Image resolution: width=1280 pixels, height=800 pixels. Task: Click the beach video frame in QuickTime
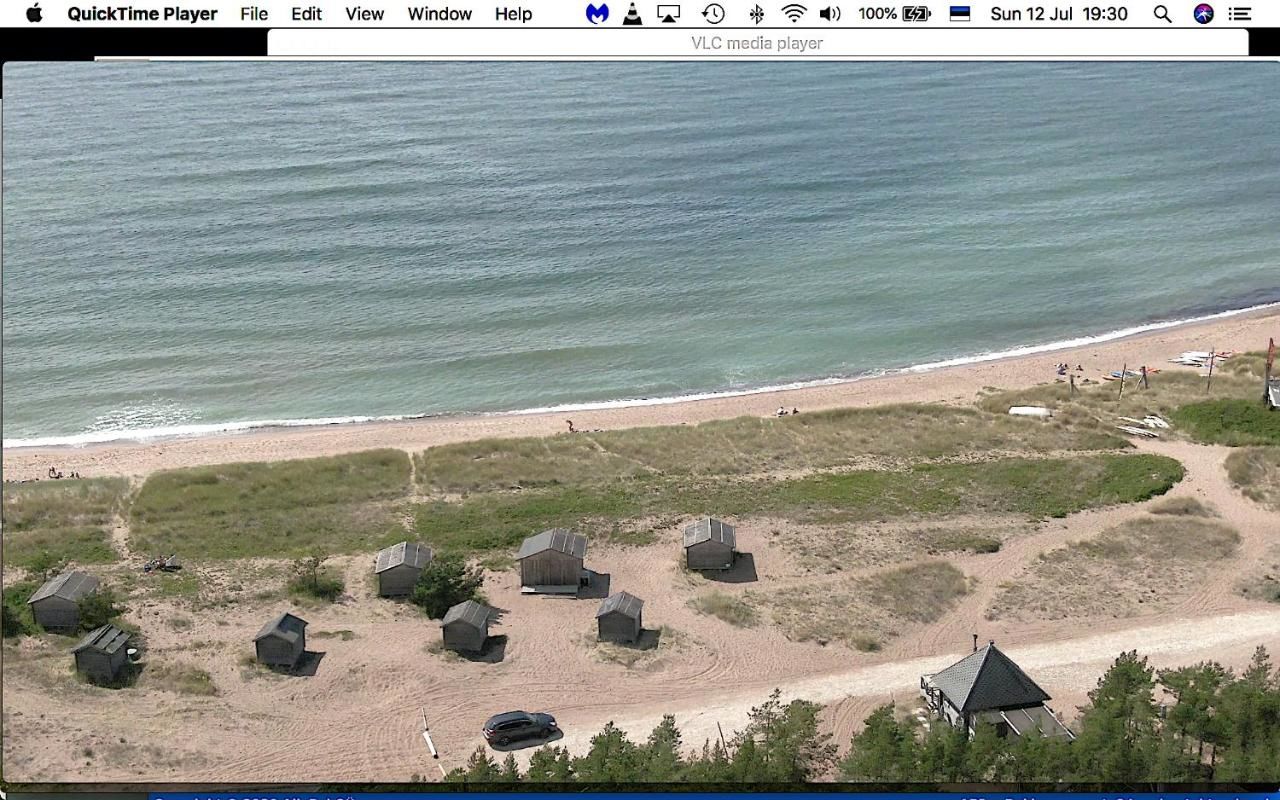[640, 422]
